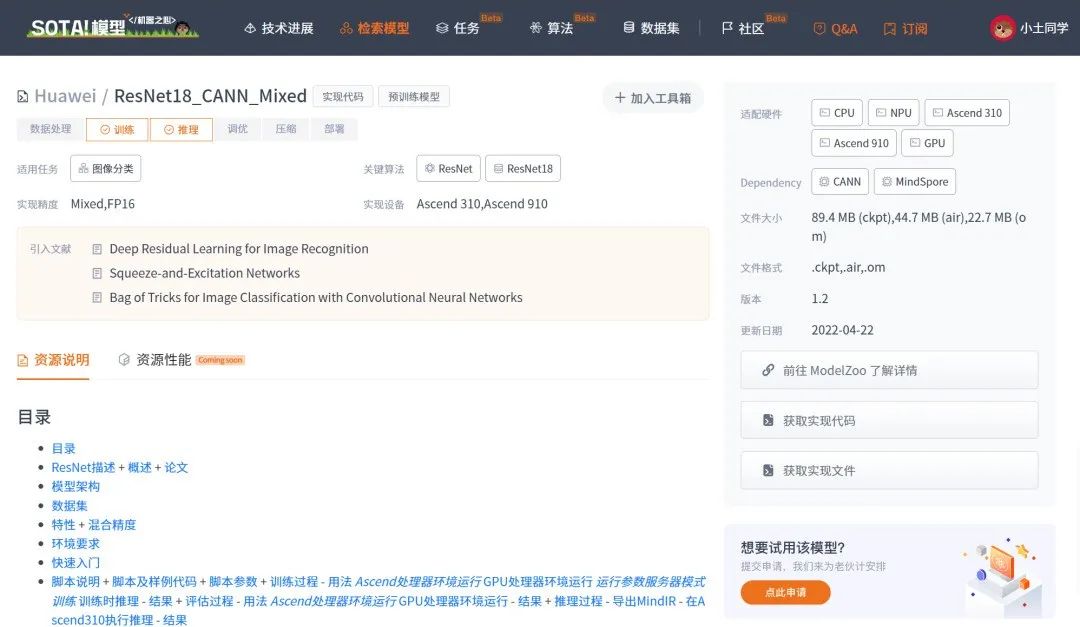Open the 订阅 page

point(905,28)
